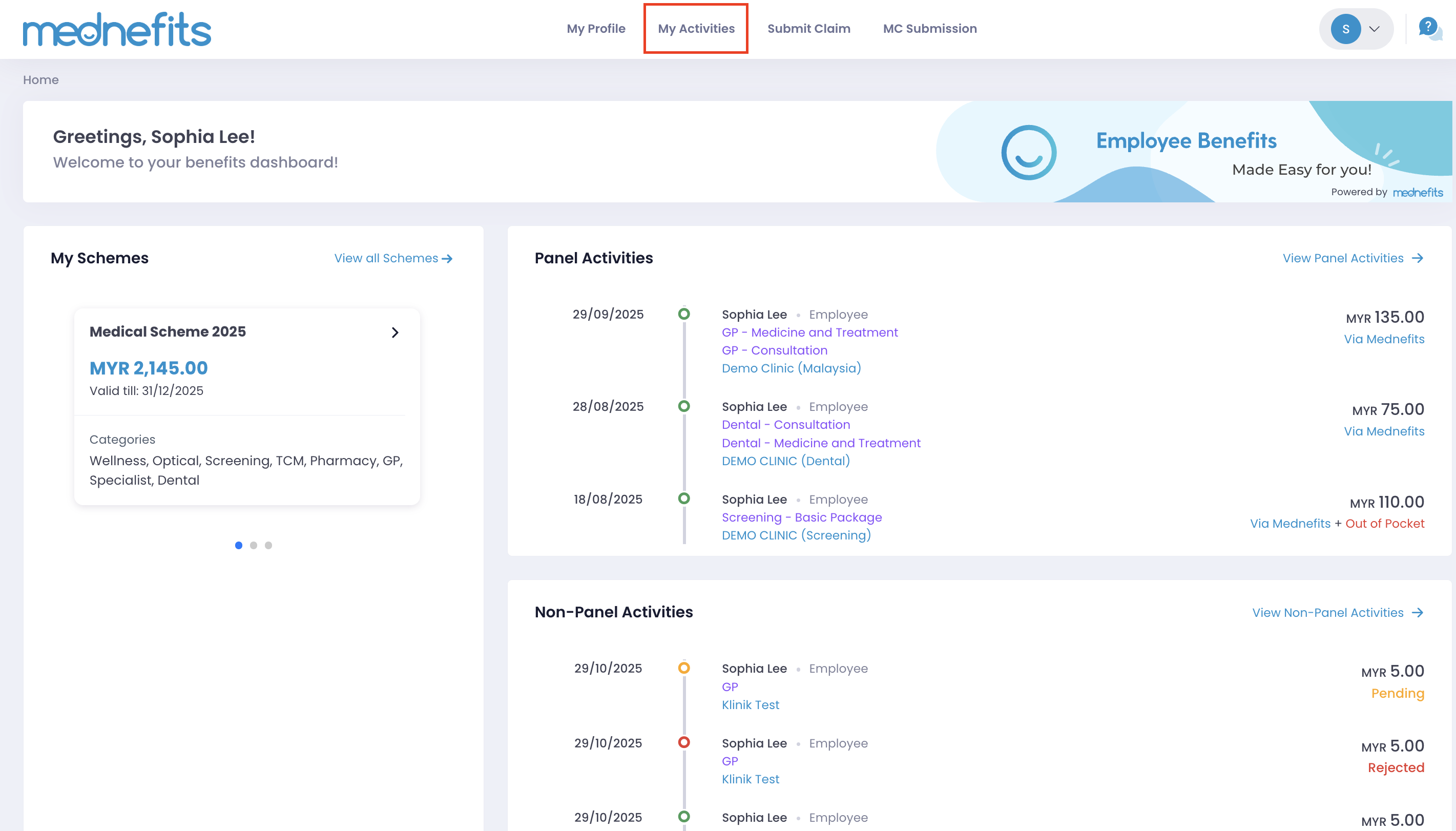
Task: Click the Home breadcrumb
Action: [x=40, y=80]
